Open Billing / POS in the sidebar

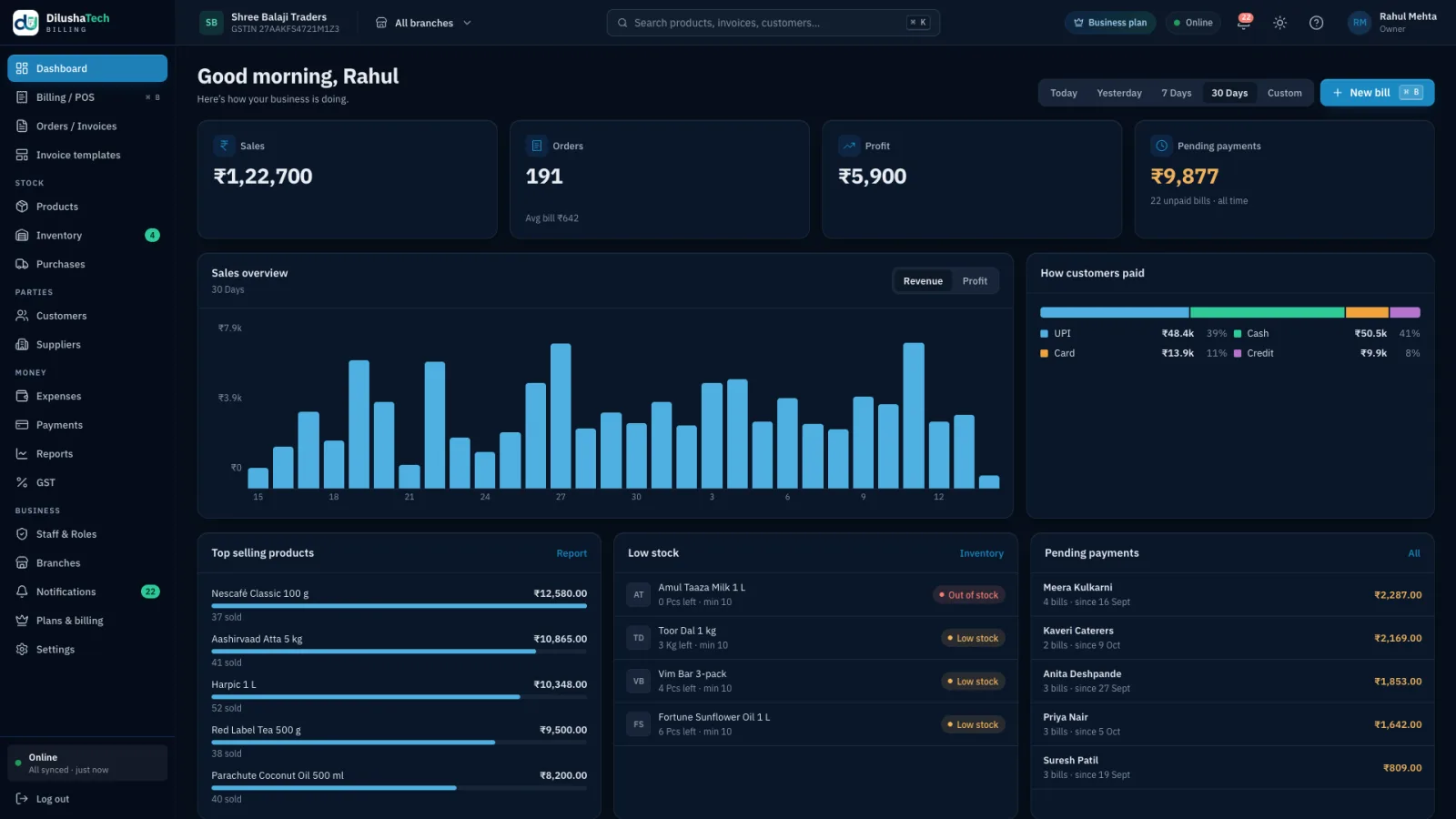coord(87,97)
